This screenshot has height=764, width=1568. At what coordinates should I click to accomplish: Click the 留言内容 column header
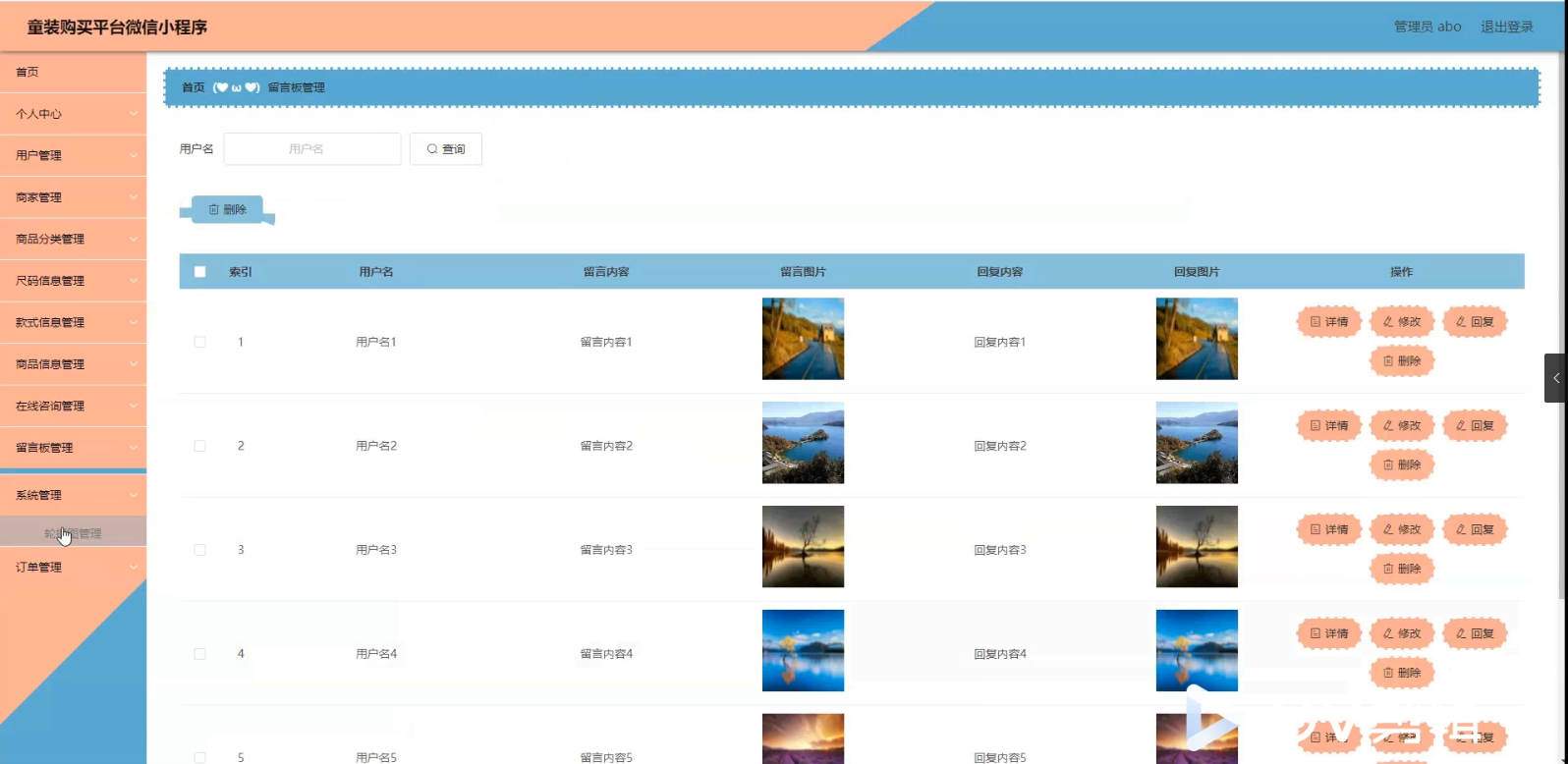click(606, 272)
